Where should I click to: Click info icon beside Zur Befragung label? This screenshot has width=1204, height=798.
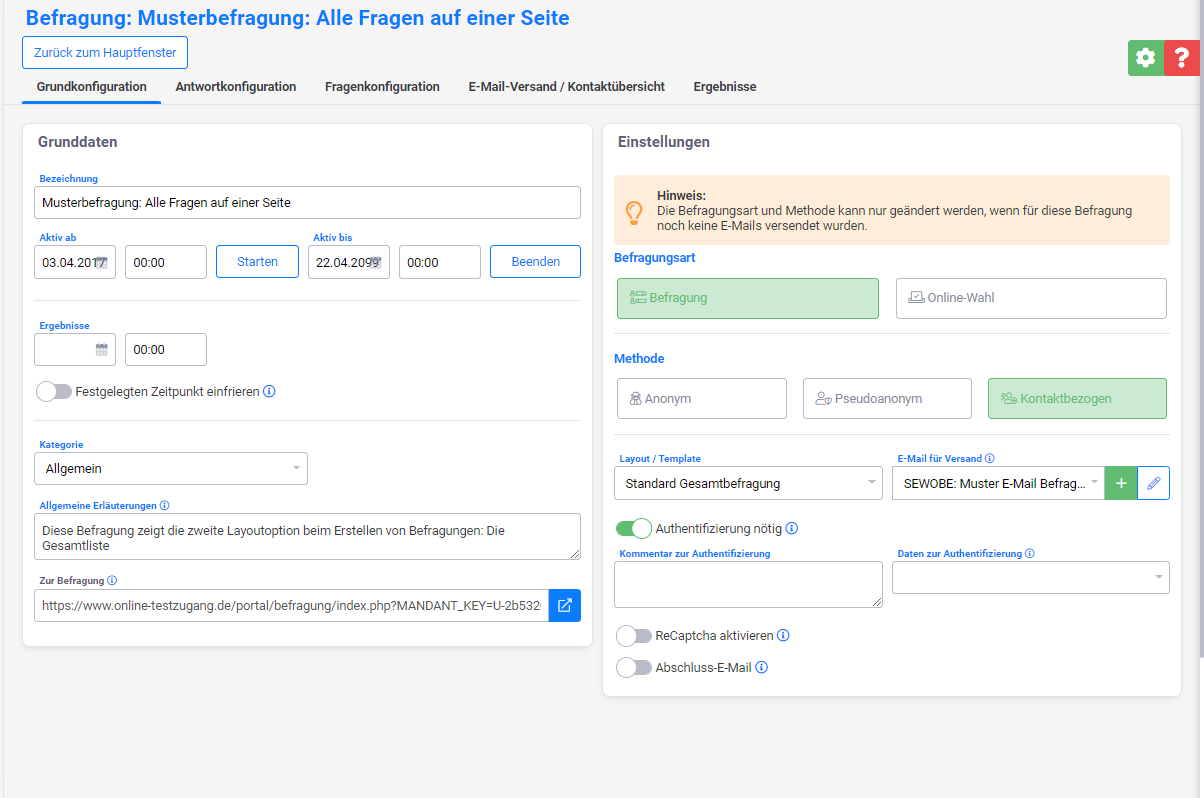pos(112,581)
